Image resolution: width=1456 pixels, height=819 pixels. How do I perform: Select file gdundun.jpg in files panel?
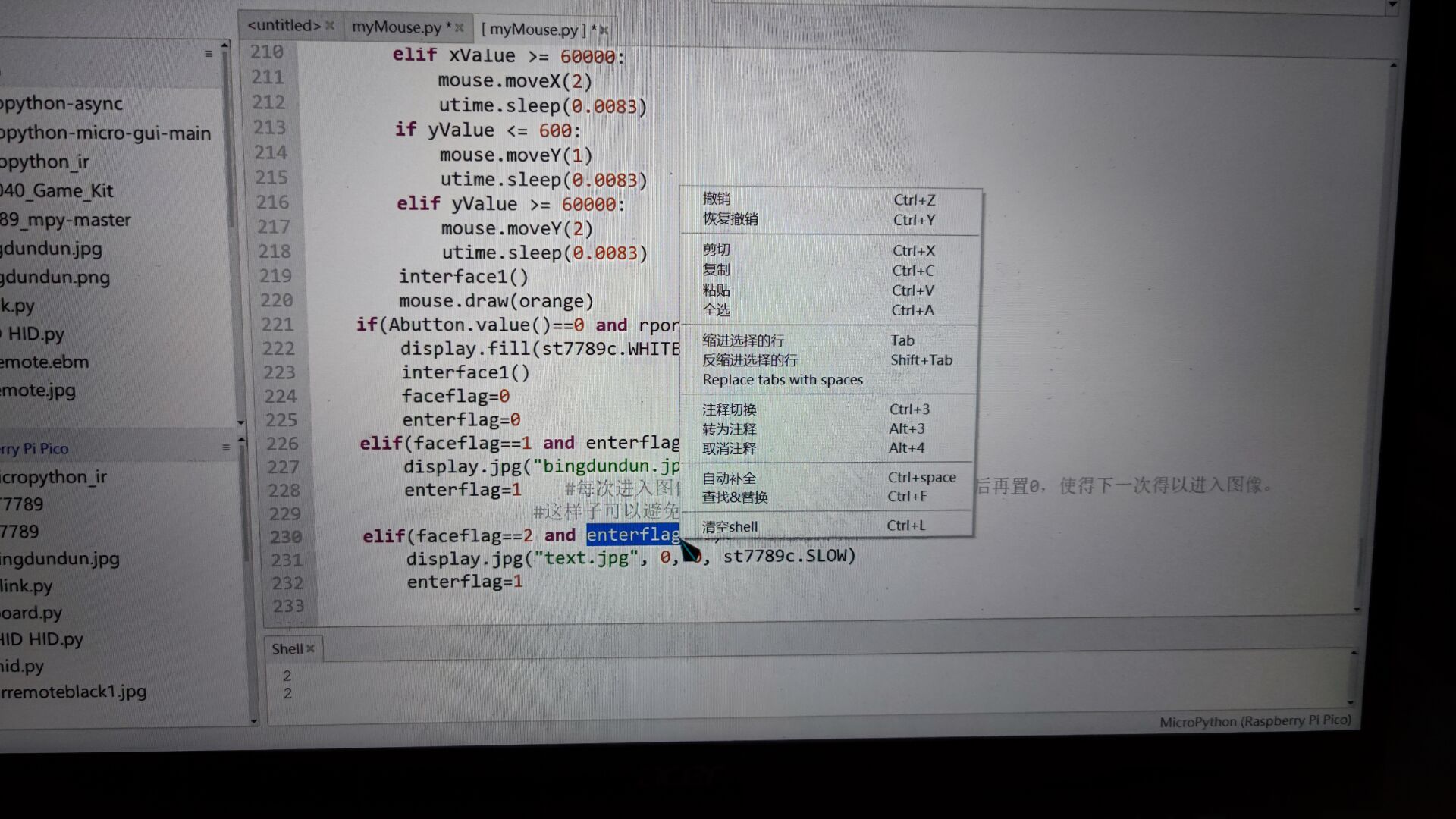point(51,249)
